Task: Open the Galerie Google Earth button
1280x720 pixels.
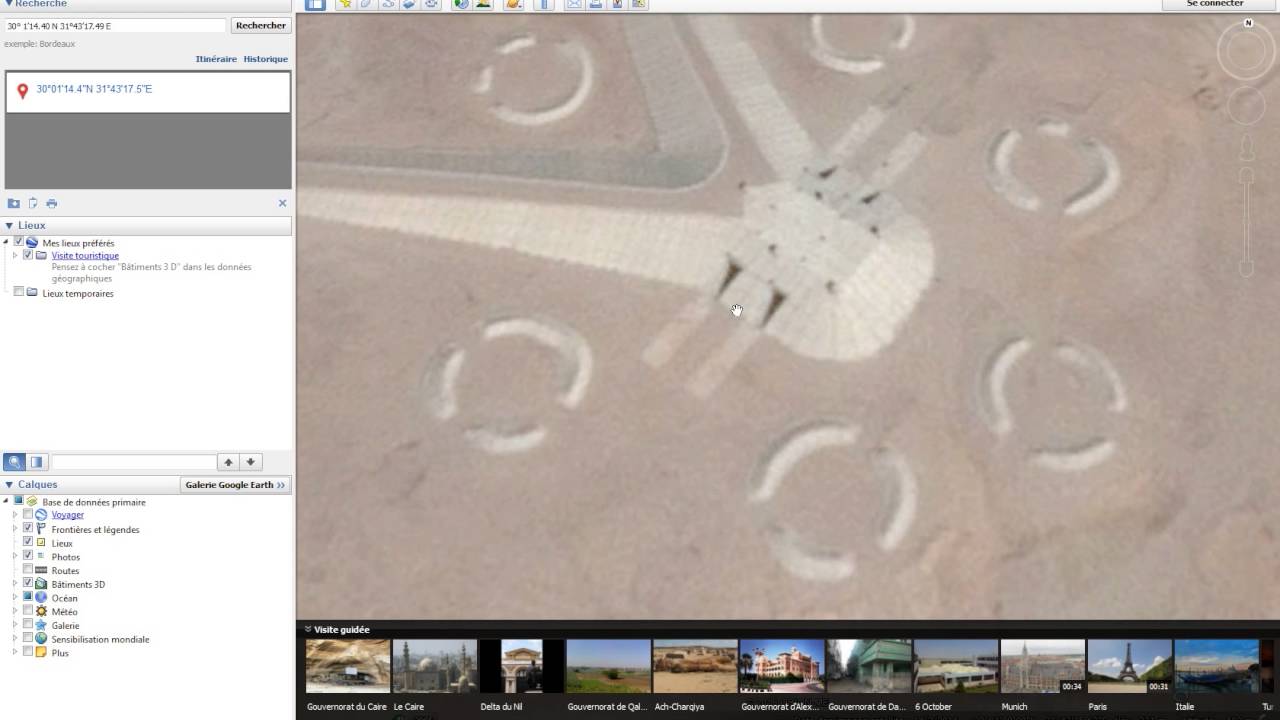Action: [236, 485]
